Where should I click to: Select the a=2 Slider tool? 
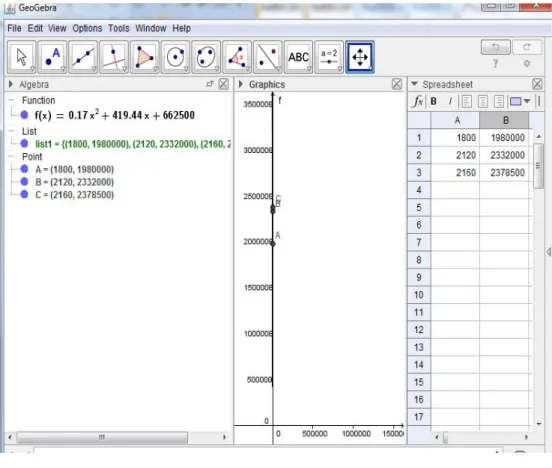pyautogui.click(x=329, y=57)
